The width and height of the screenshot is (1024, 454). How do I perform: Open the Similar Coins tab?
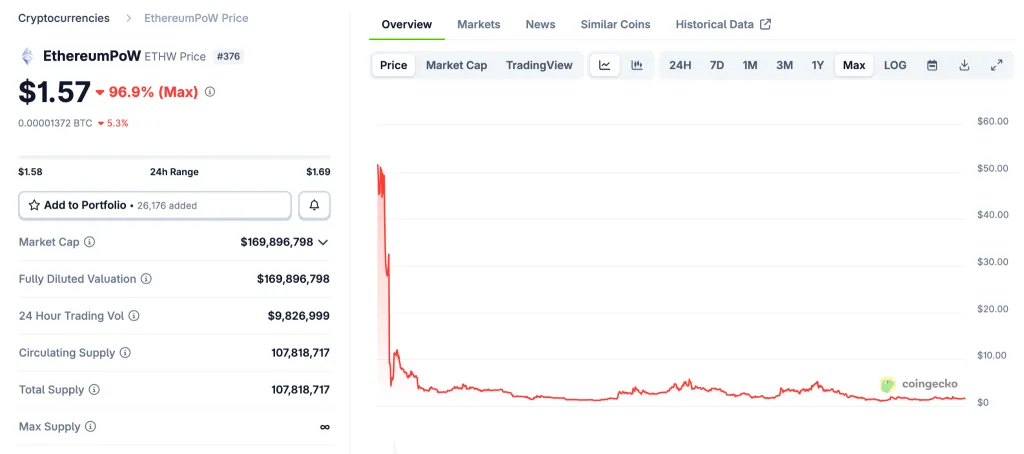(x=615, y=24)
